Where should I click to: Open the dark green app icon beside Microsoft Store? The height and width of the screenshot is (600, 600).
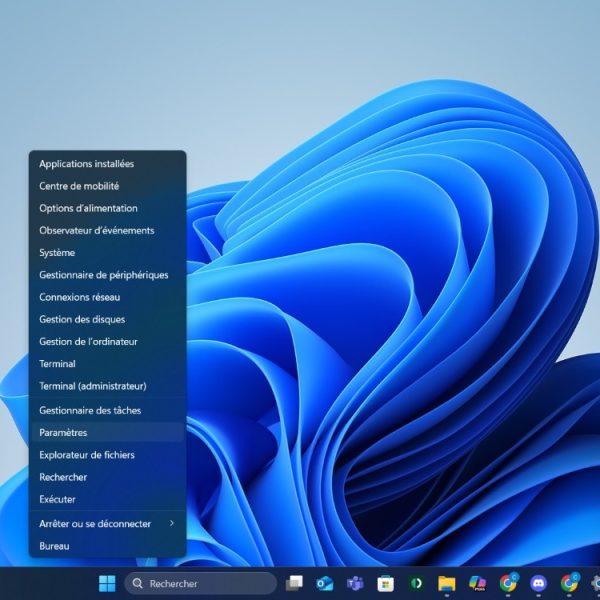click(x=416, y=583)
